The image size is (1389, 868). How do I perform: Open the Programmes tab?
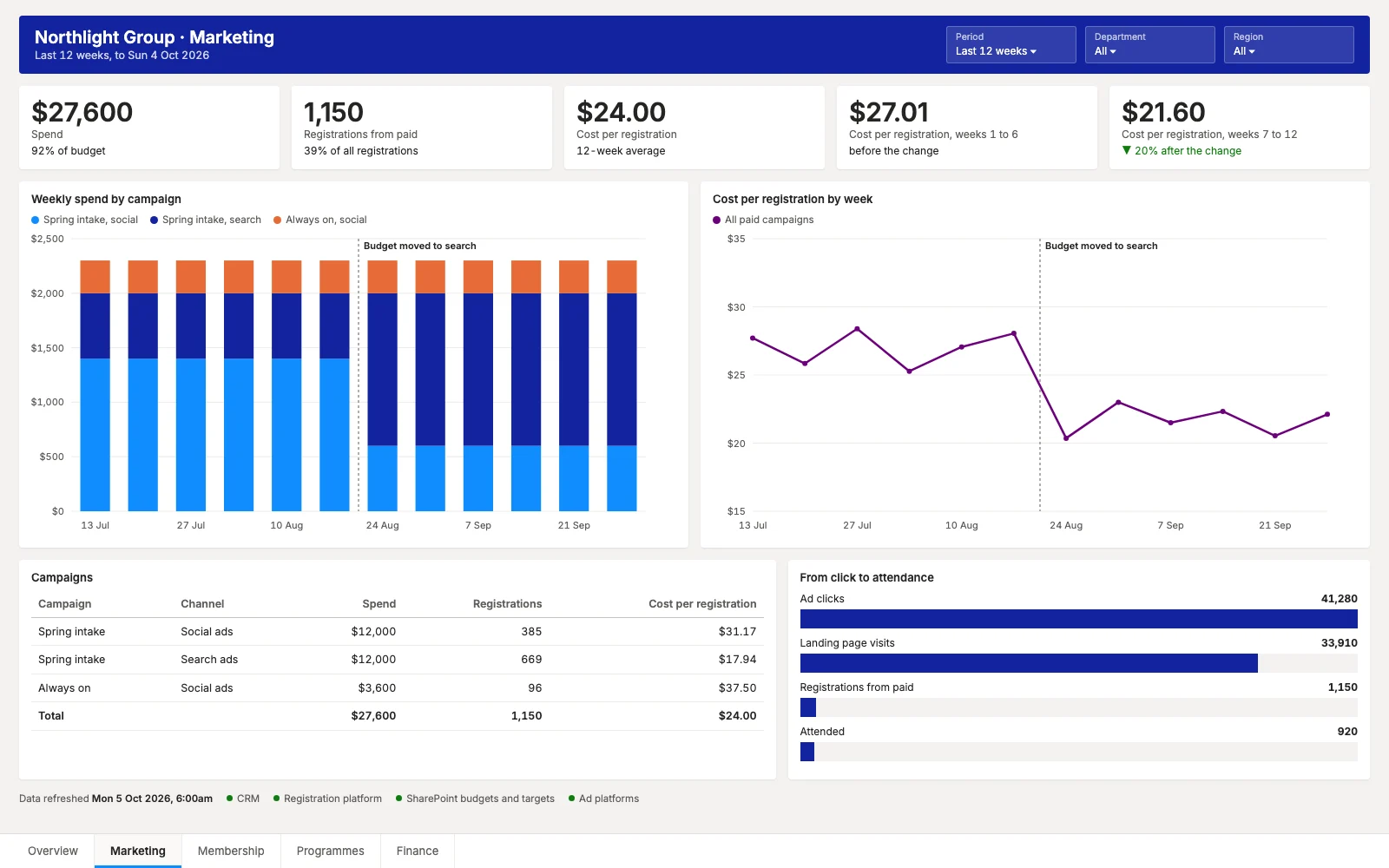(331, 851)
